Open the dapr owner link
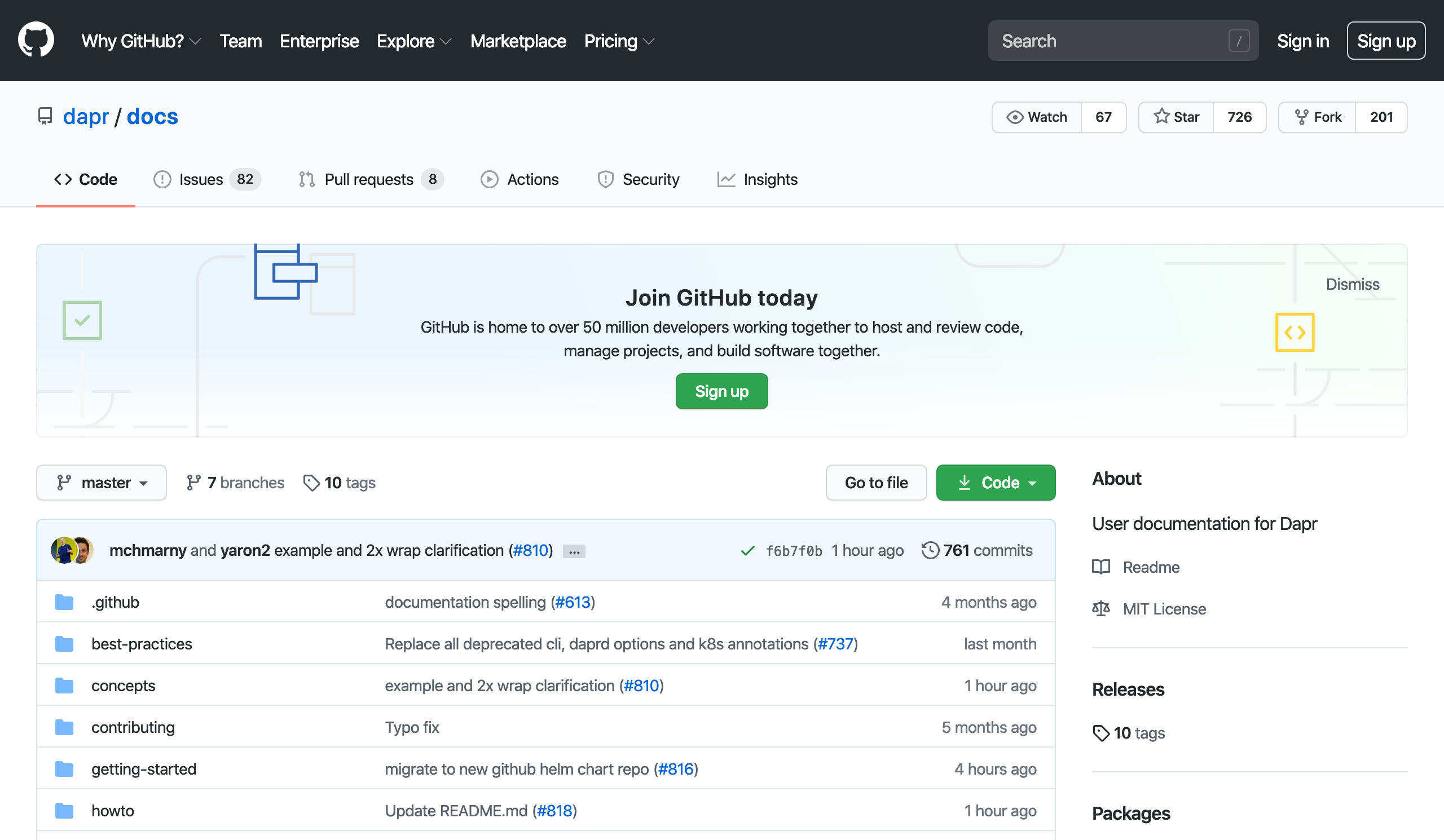The width and height of the screenshot is (1444, 840). (85, 116)
